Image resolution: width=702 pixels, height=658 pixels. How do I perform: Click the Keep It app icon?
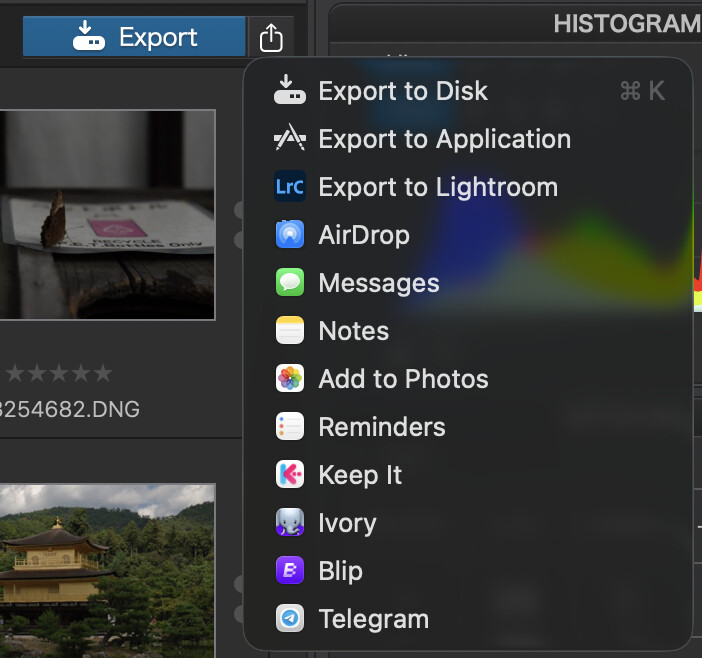290,475
